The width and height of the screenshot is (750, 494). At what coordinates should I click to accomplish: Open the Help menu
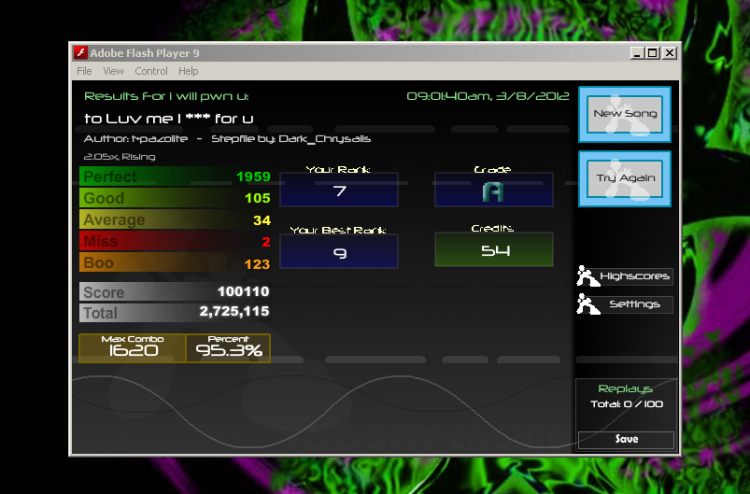[x=188, y=71]
